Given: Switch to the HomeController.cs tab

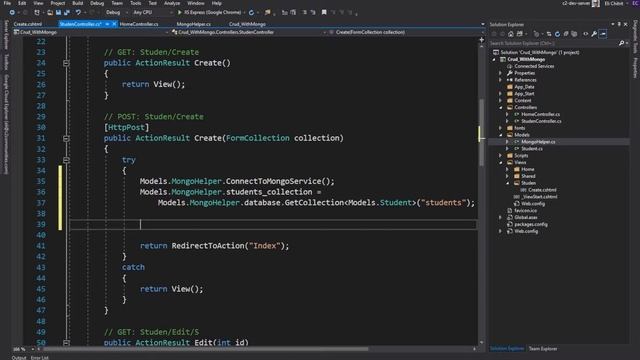Looking at the screenshot, I should pos(139,24).
